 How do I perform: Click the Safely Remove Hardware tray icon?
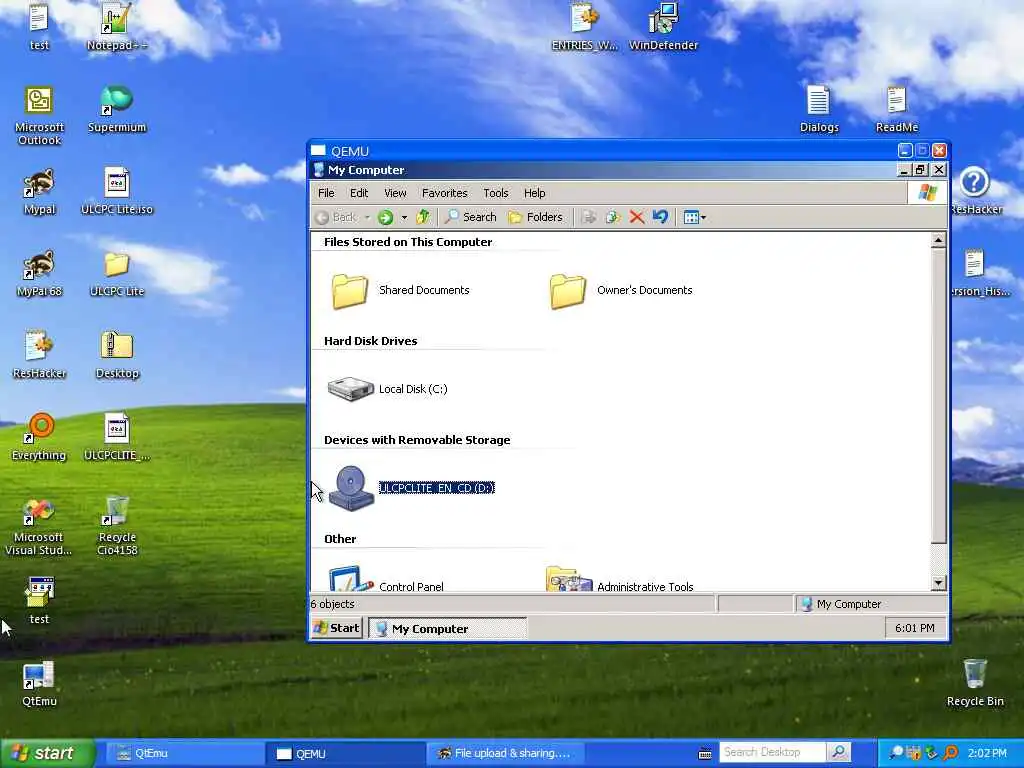[932, 754]
